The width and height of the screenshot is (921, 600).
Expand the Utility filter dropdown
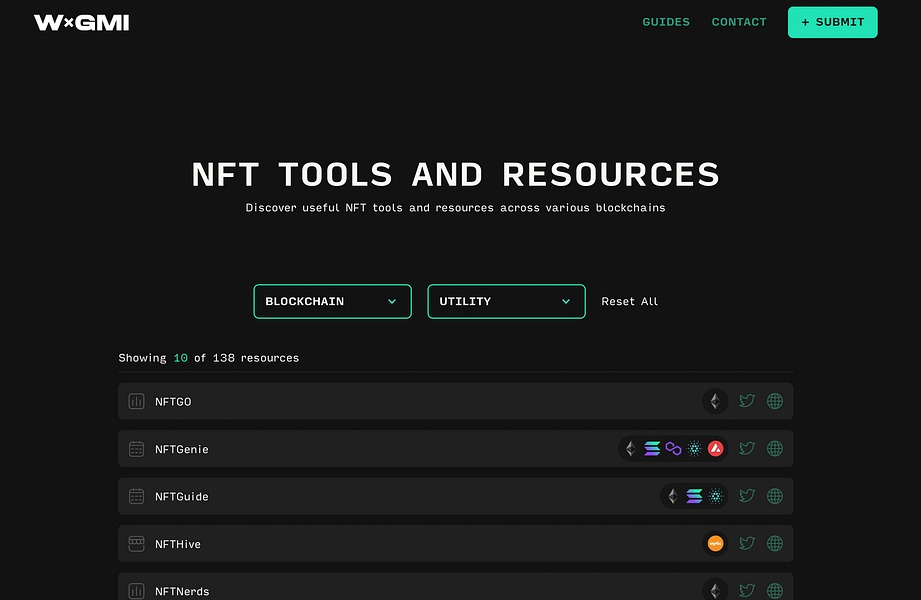point(506,301)
